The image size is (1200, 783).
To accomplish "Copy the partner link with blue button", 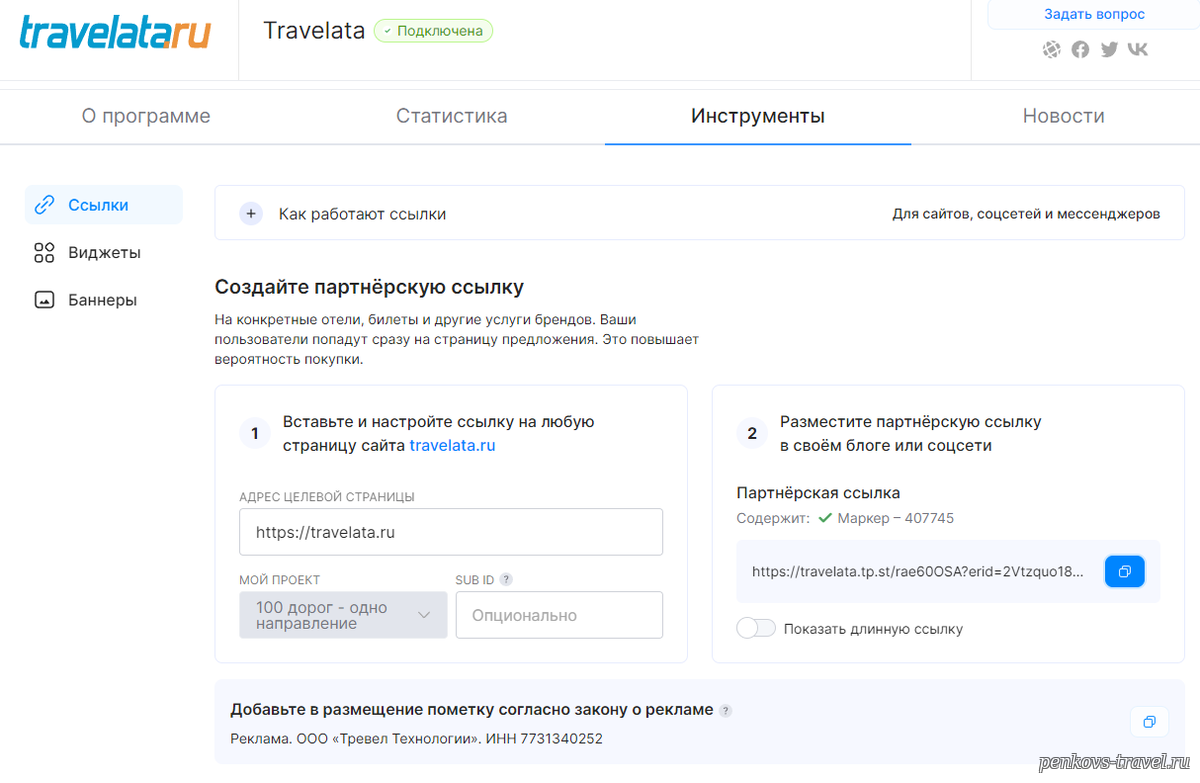I will click(x=1125, y=571).
